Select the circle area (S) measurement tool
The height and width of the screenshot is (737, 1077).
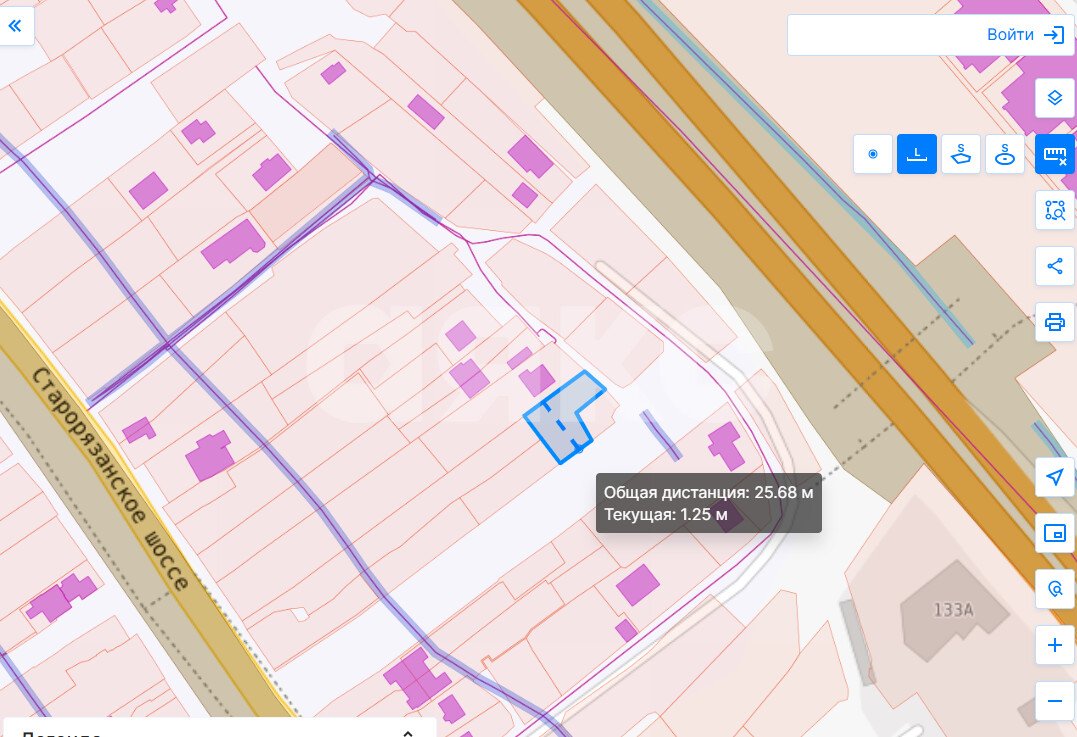pos(1005,154)
